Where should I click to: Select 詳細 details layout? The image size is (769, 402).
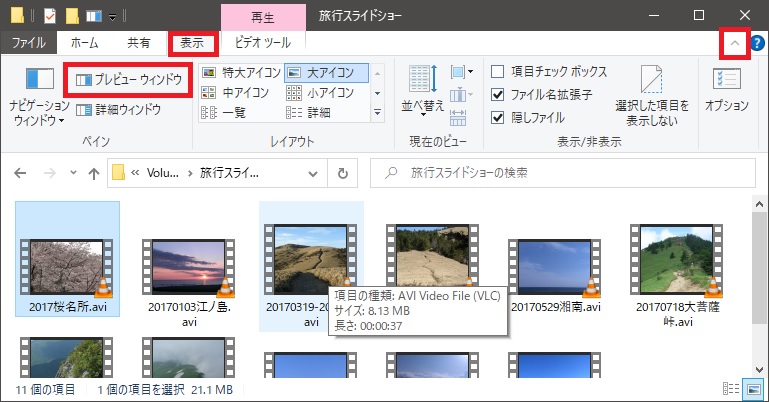(308, 113)
